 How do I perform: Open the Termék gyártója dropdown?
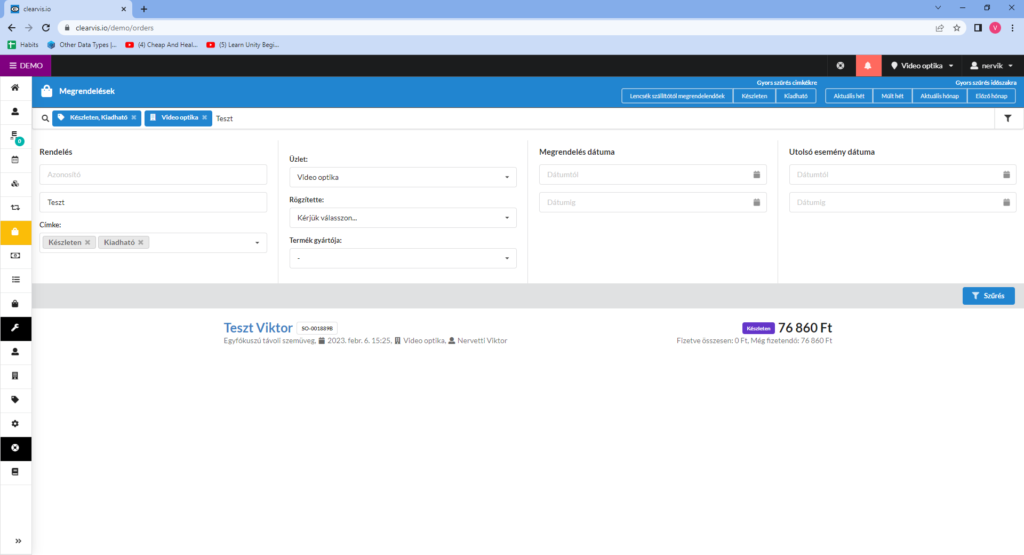pos(402,258)
